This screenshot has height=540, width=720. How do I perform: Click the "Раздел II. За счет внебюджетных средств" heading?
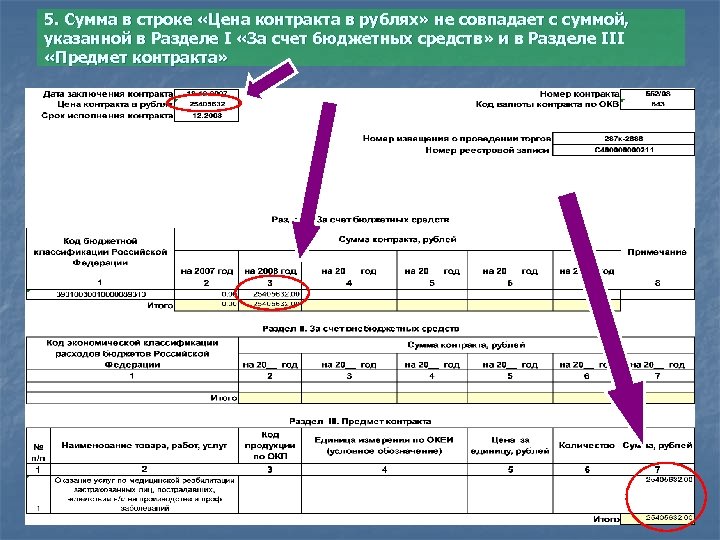click(x=360, y=329)
